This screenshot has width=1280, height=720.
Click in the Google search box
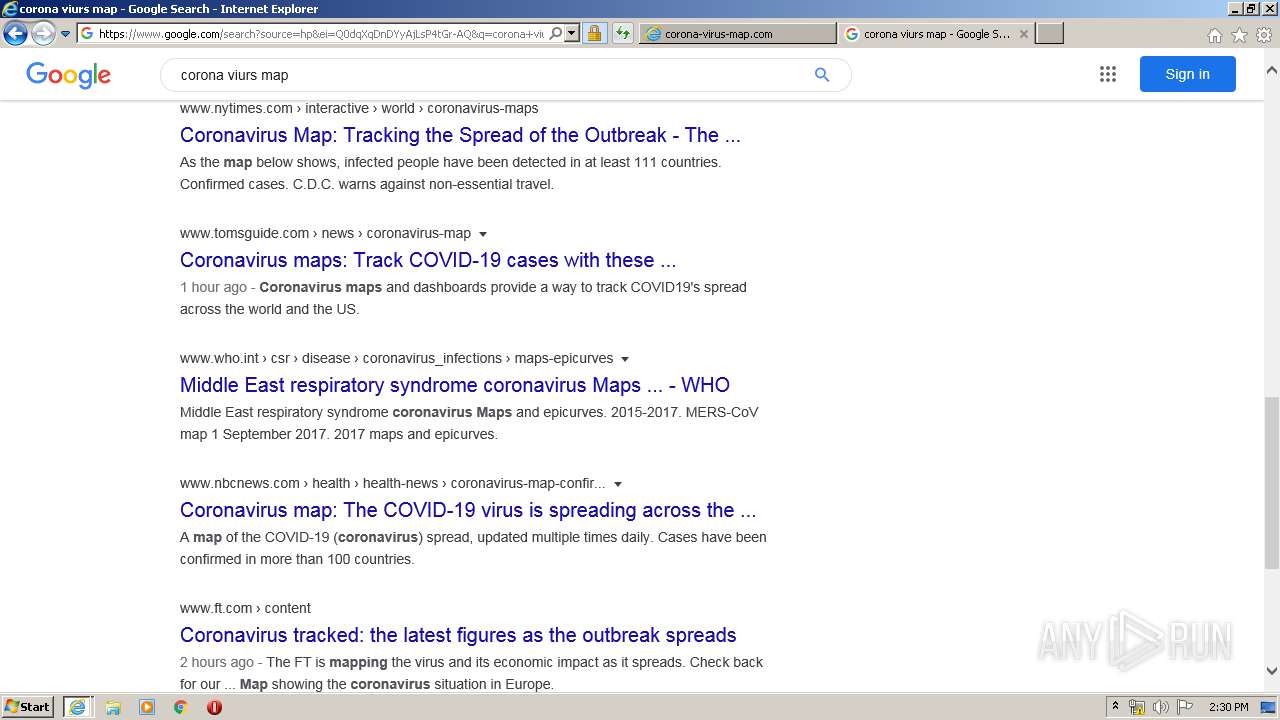[490, 75]
